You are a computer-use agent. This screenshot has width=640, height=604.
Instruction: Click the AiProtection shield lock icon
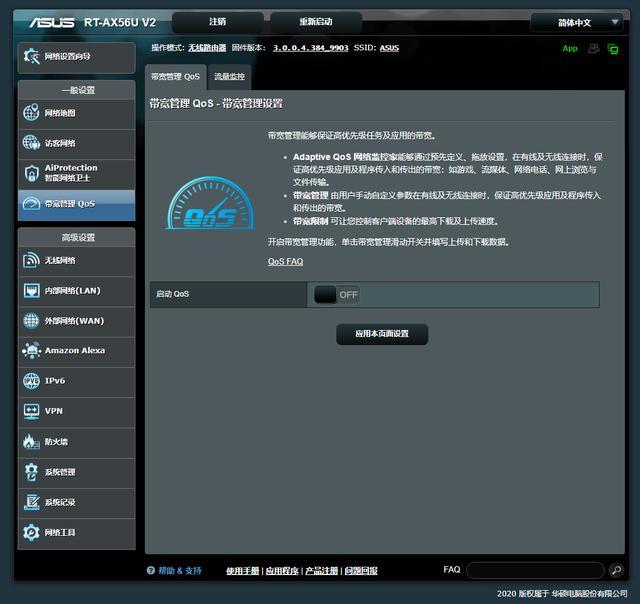click(x=31, y=173)
